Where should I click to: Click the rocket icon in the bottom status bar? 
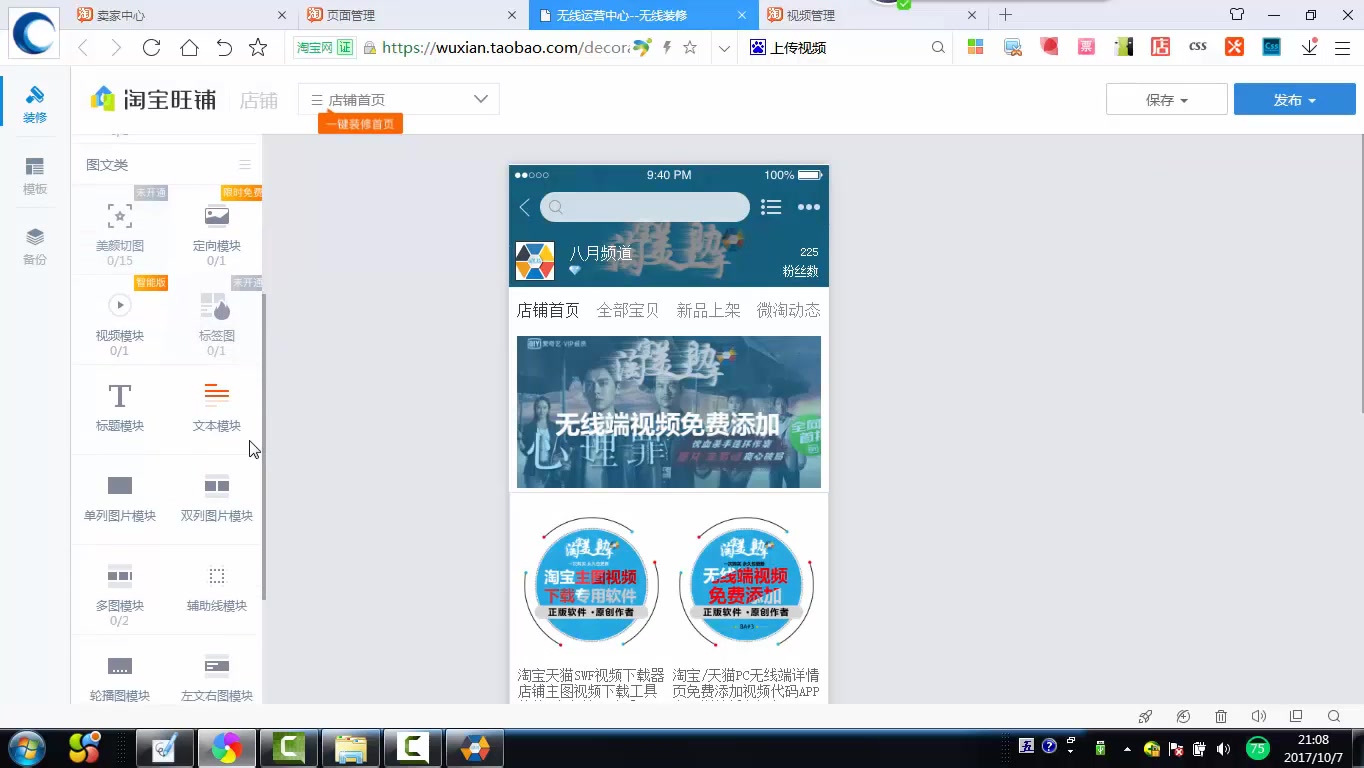1146,716
